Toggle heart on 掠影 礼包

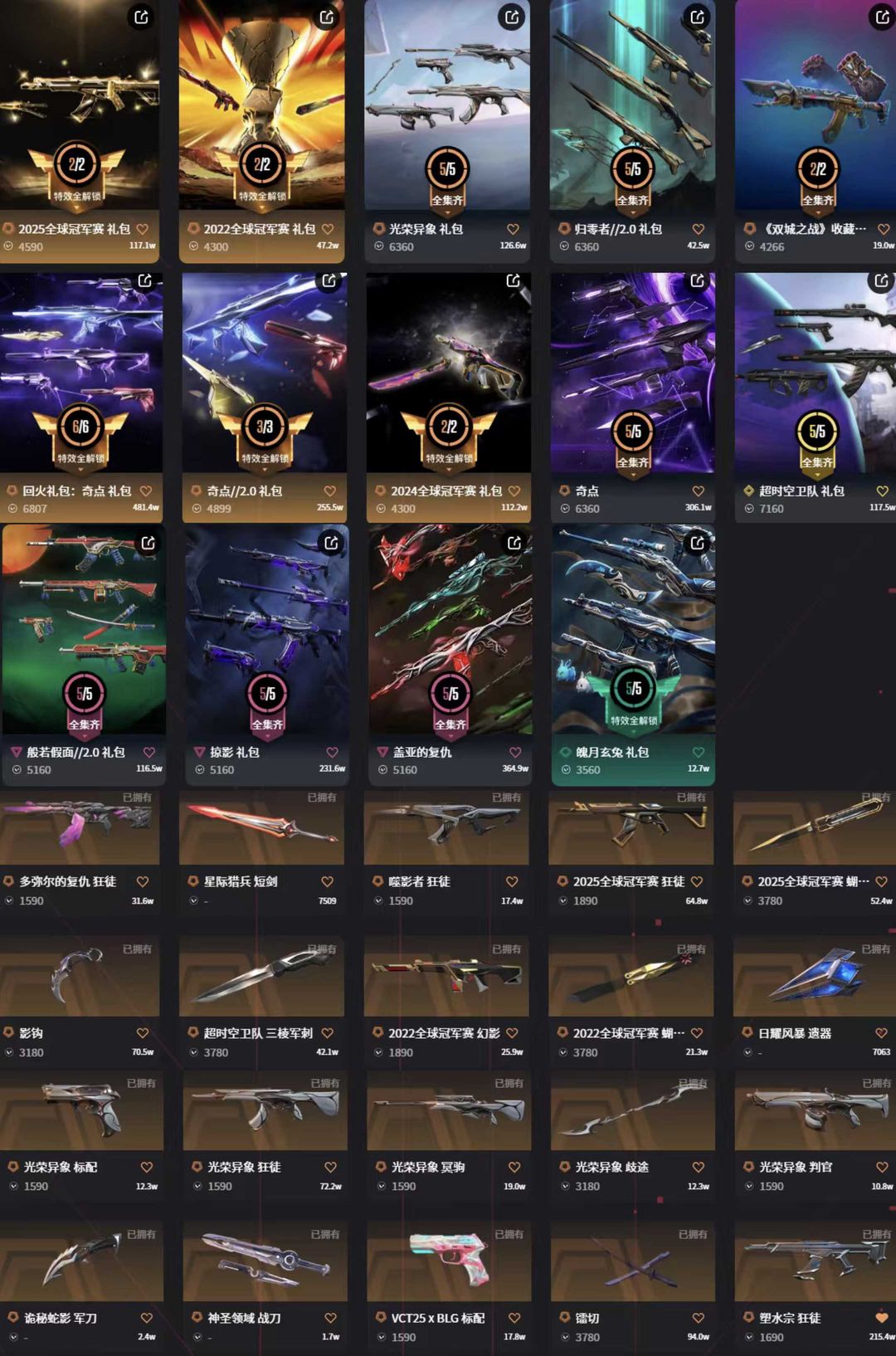click(332, 753)
